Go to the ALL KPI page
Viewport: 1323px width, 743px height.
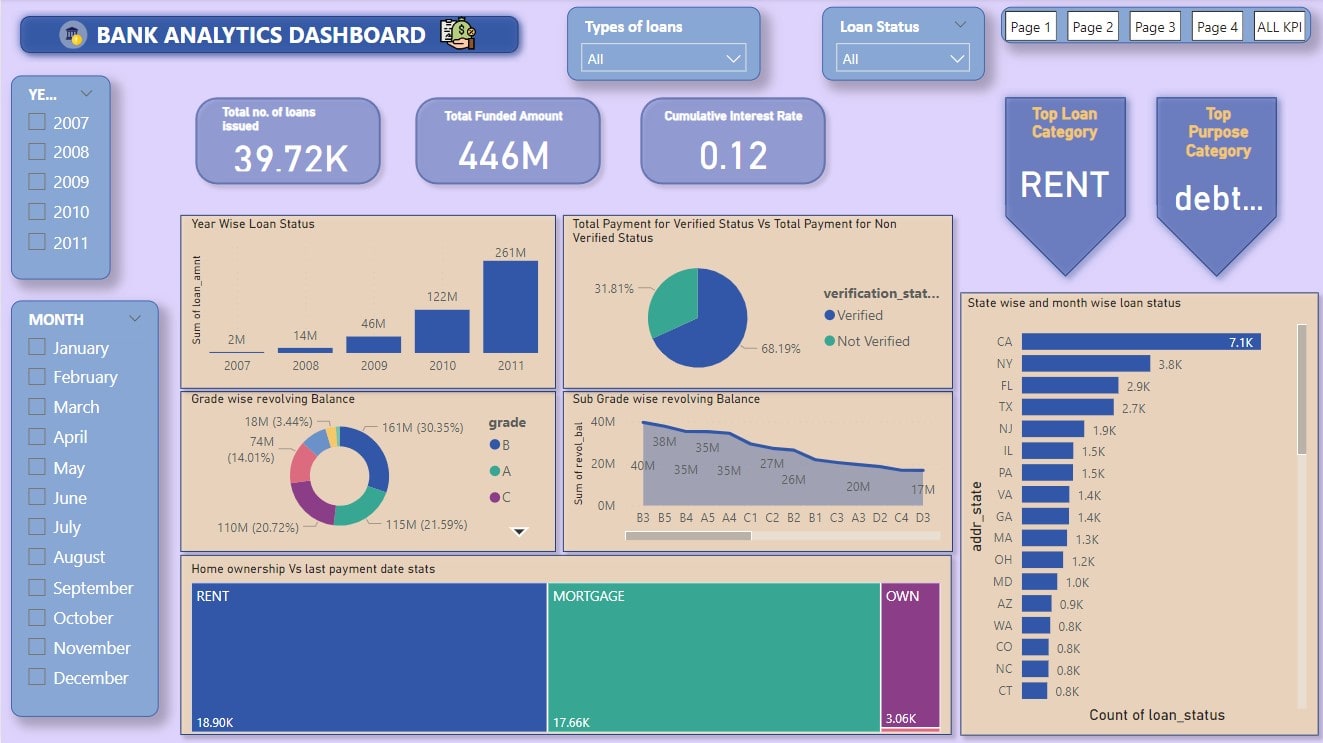coord(1279,27)
